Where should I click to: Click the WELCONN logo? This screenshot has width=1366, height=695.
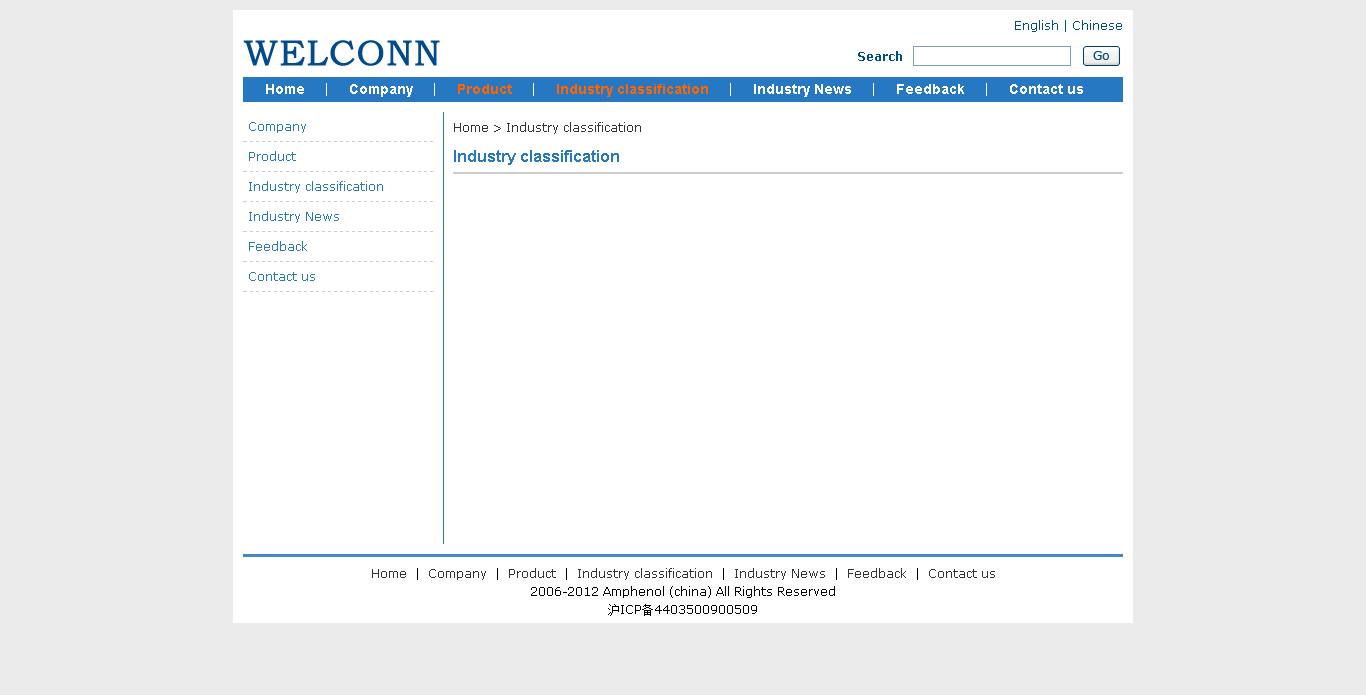(341, 54)
